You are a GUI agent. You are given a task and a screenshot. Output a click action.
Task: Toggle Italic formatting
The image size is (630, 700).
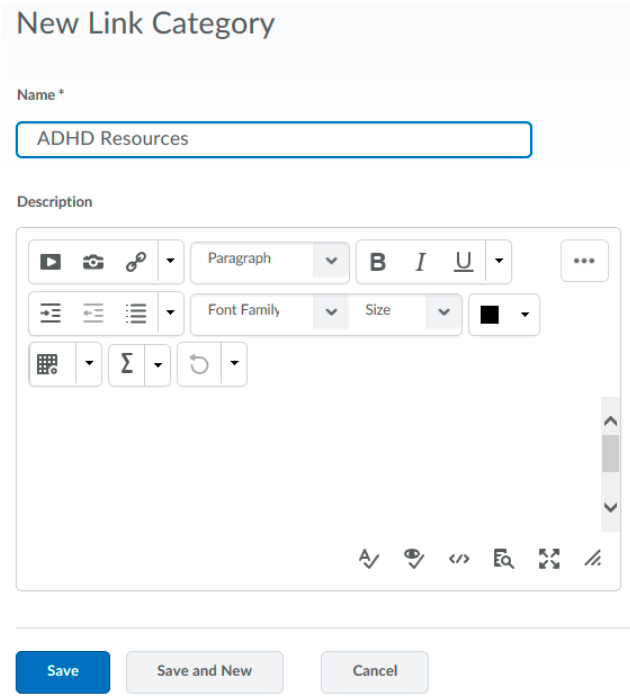click(420, 262)
